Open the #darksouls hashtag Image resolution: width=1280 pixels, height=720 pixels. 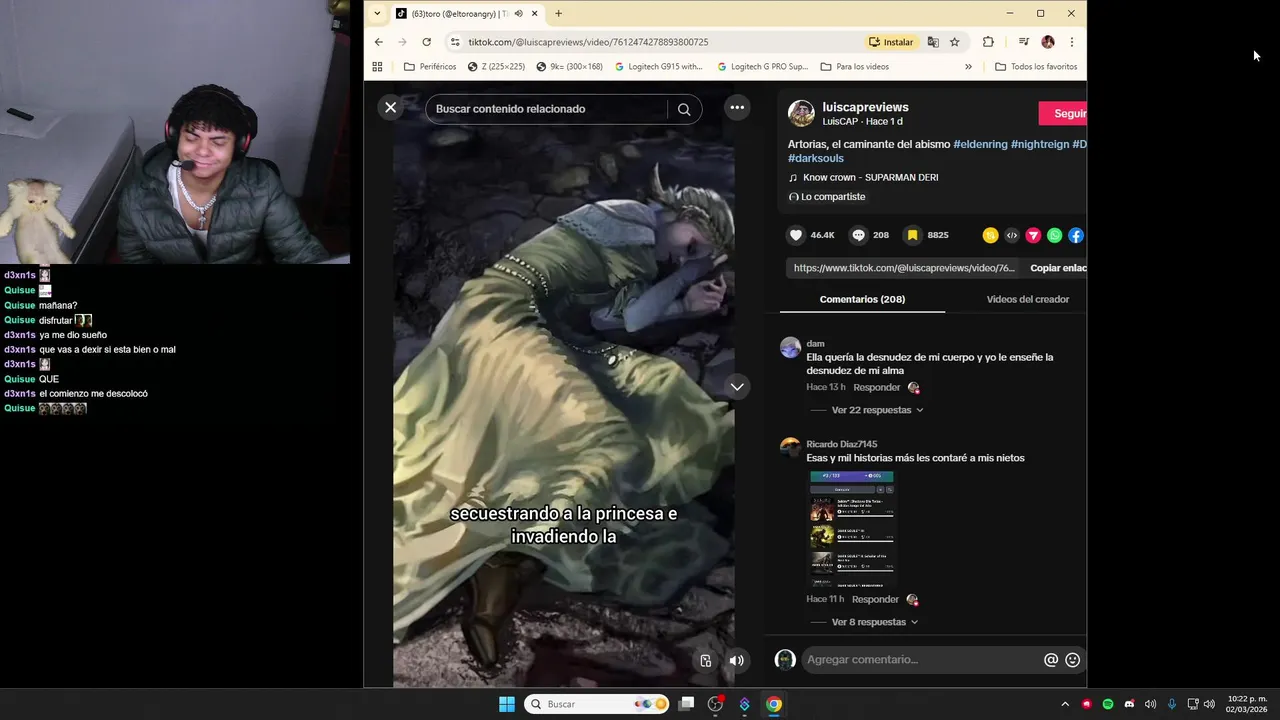click(x=816, y=158)
